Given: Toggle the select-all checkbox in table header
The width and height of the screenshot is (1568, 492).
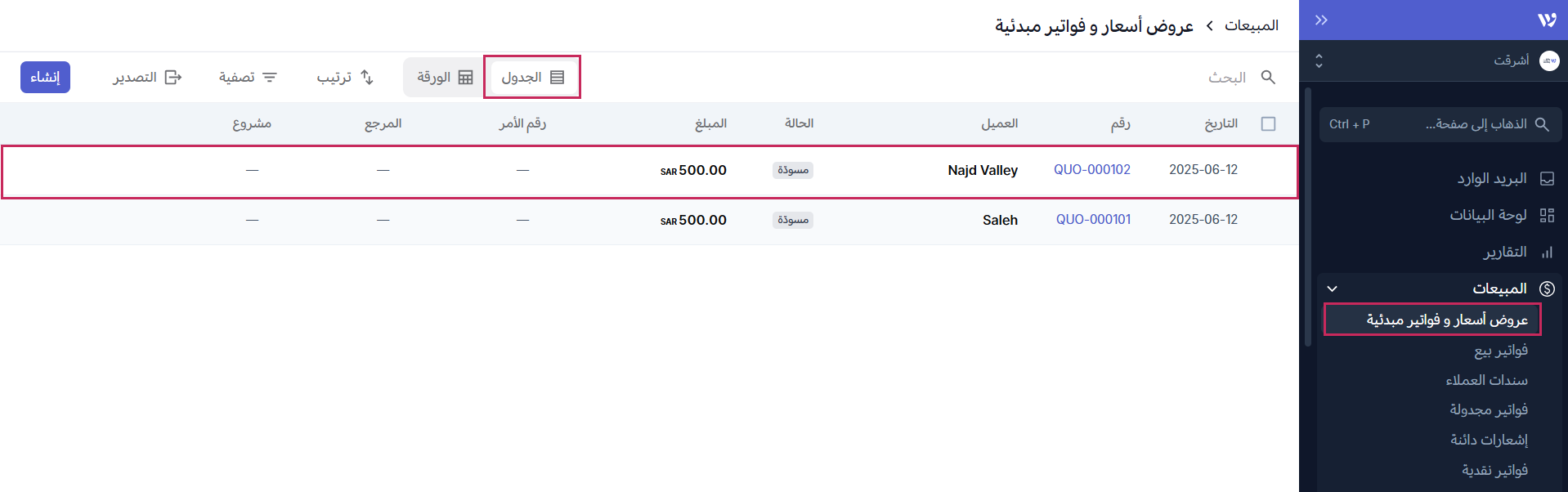Looking at the screenshot, I should click(1268, 124).
